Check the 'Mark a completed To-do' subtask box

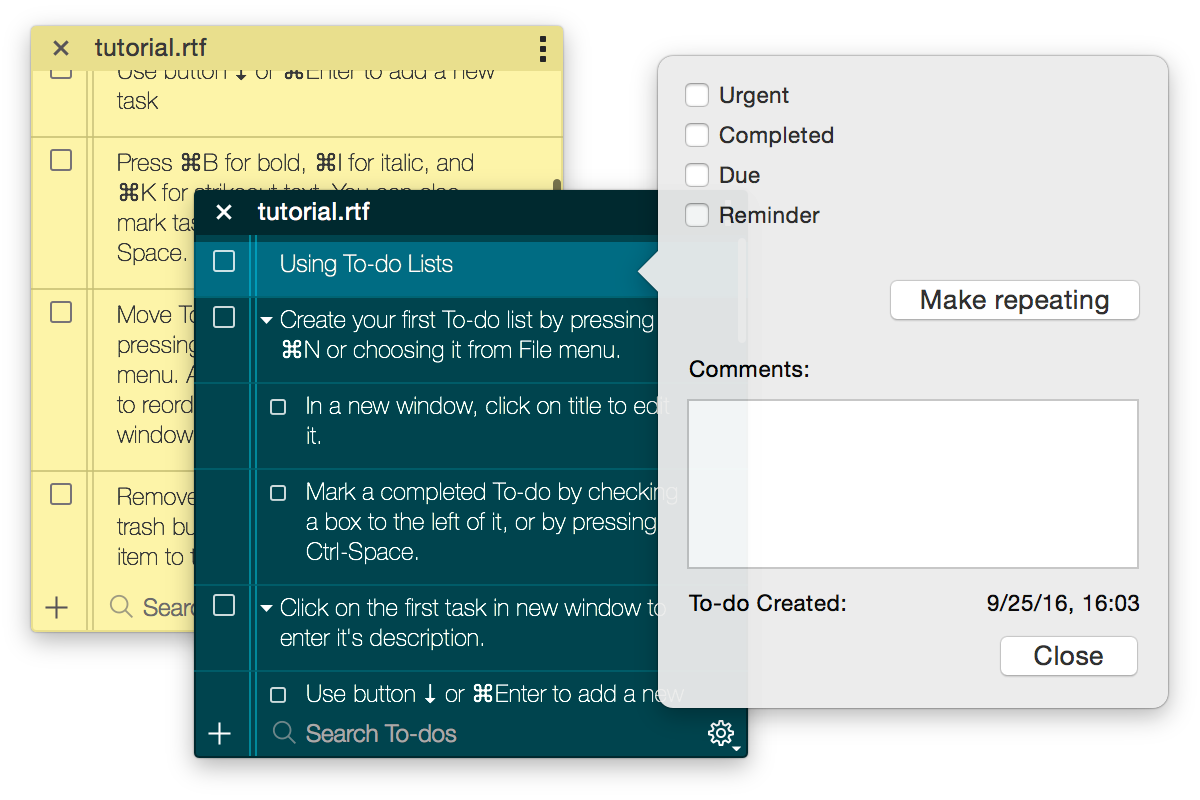279,493
